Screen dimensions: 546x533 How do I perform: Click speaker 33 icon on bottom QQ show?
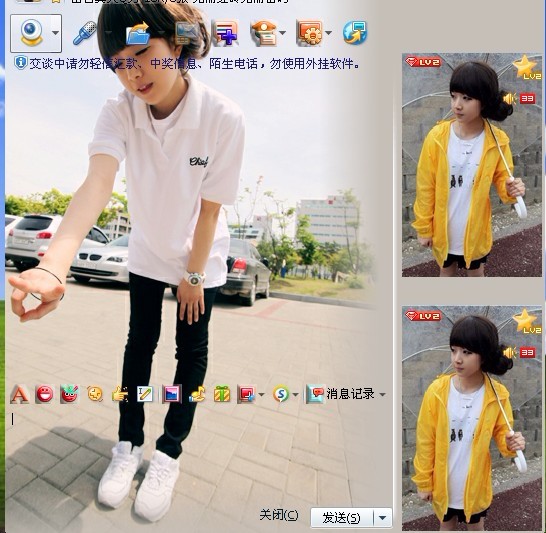coord(520,352)
